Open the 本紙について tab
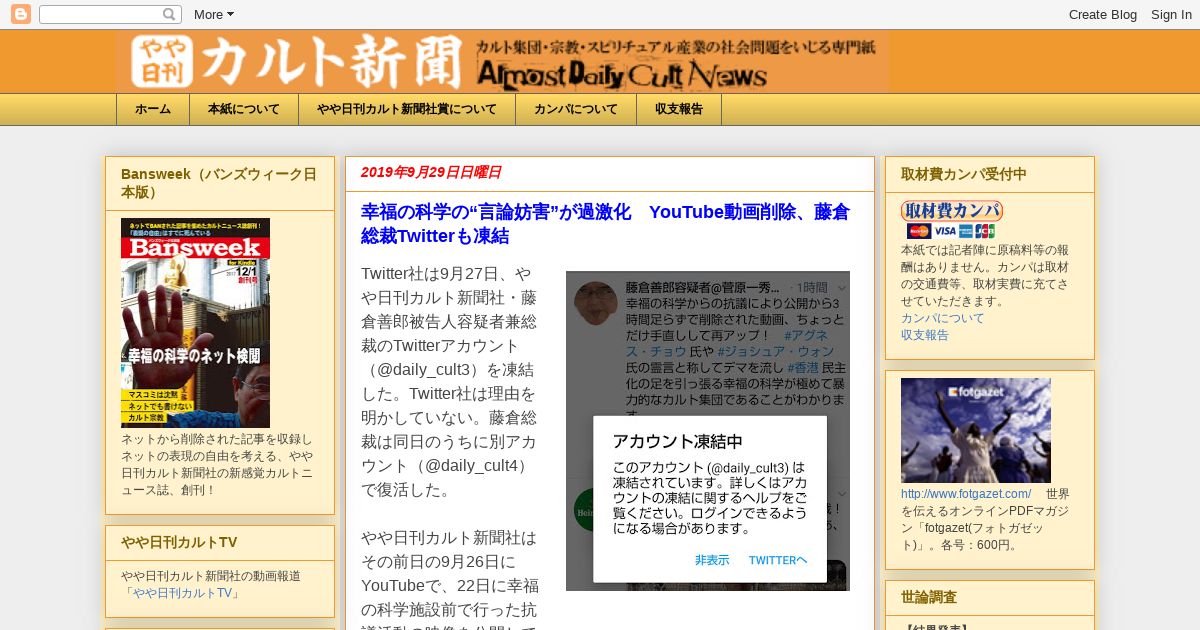 click(x=244, y=109)
